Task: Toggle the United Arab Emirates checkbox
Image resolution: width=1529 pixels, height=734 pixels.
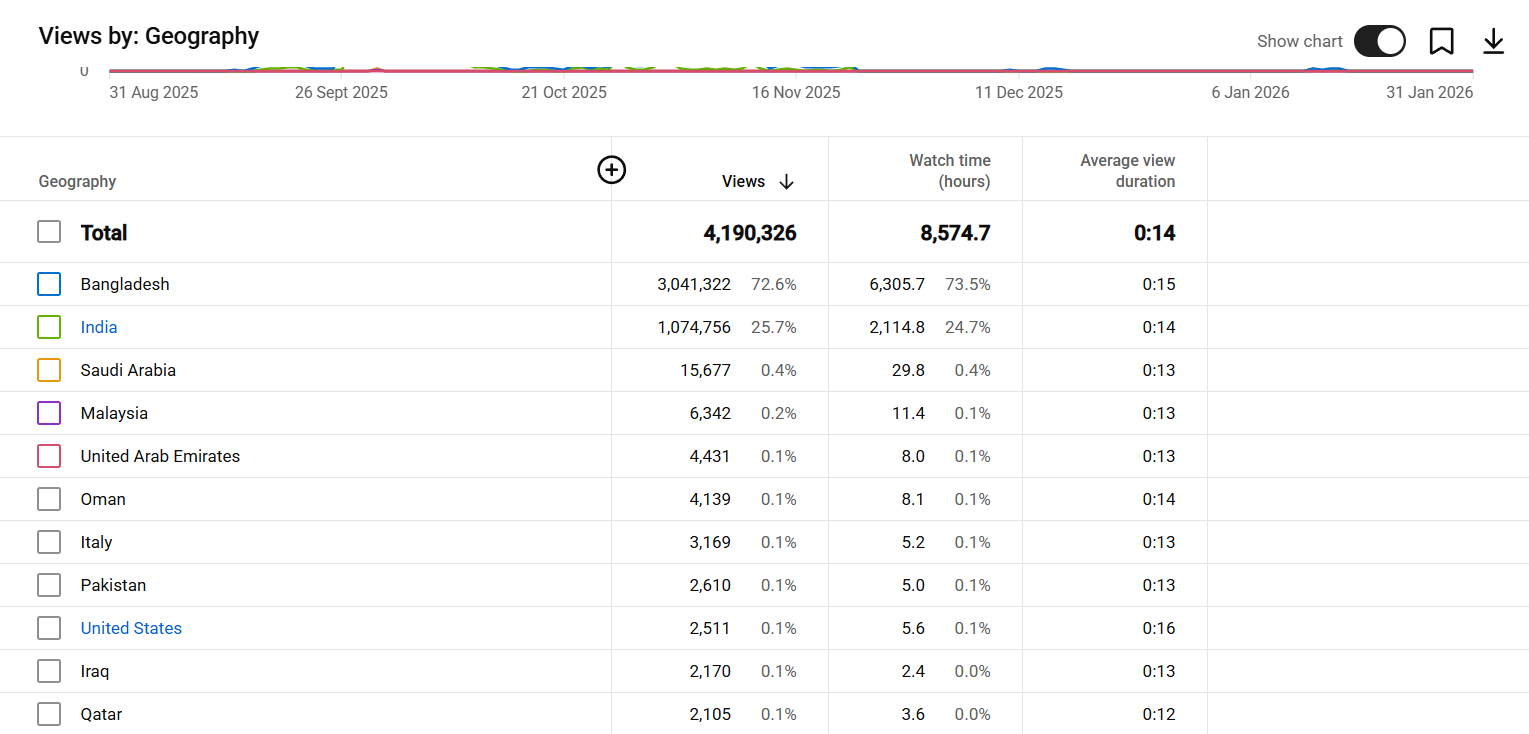Action: coord(49,456)
